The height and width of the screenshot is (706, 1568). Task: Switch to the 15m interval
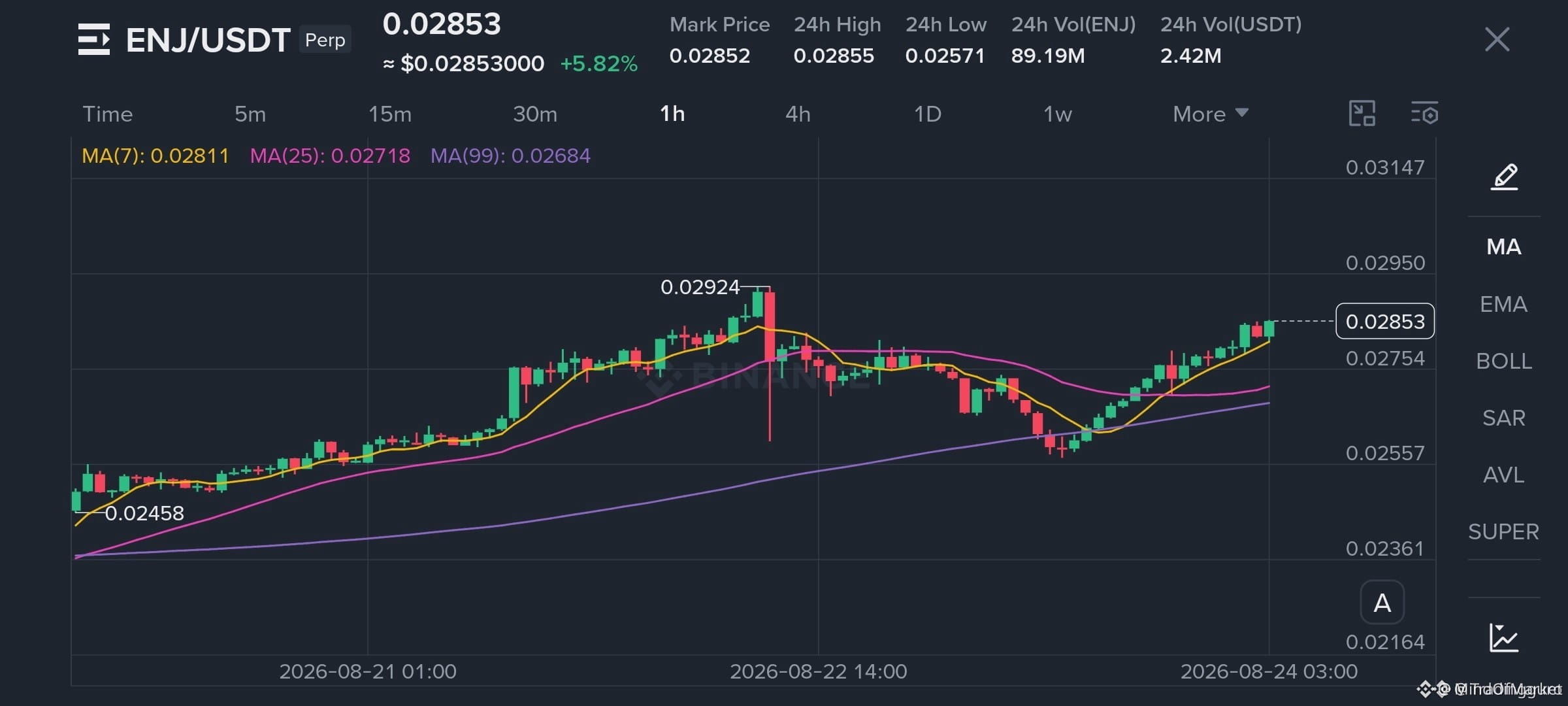pos(390,114)
